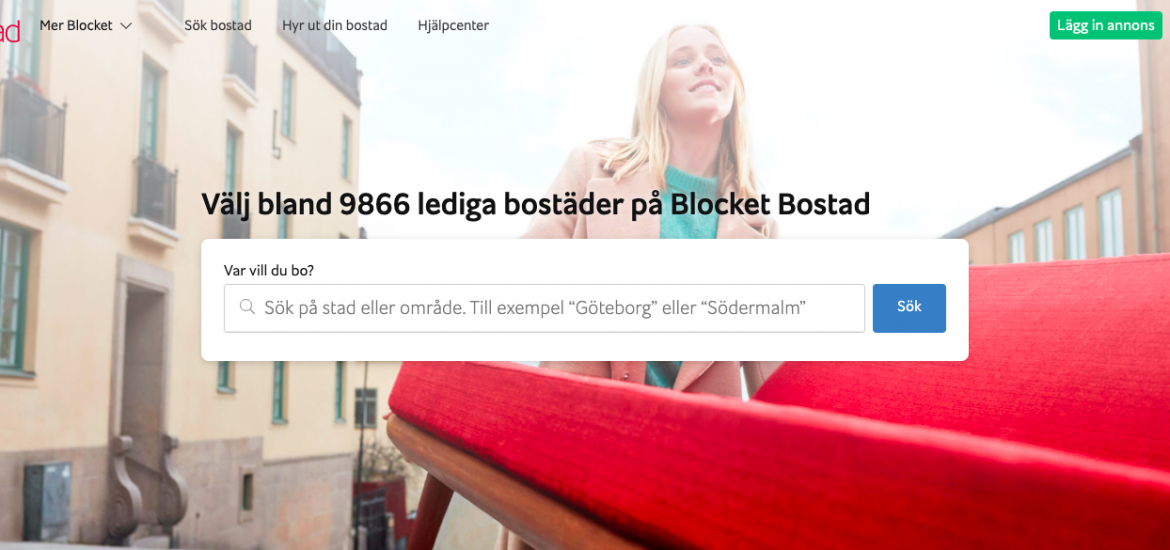Click empty white area of search card

pyautogui.click(x=582, y=346)
